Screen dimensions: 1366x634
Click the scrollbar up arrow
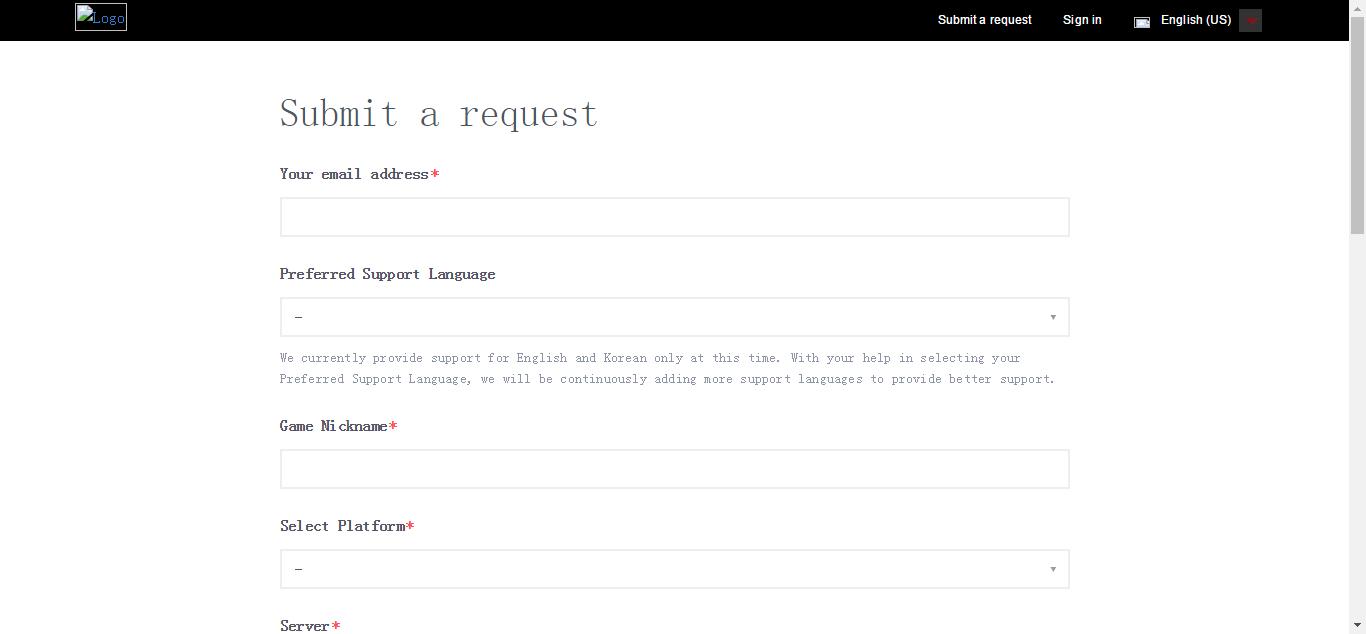[x=1357, y=7]
